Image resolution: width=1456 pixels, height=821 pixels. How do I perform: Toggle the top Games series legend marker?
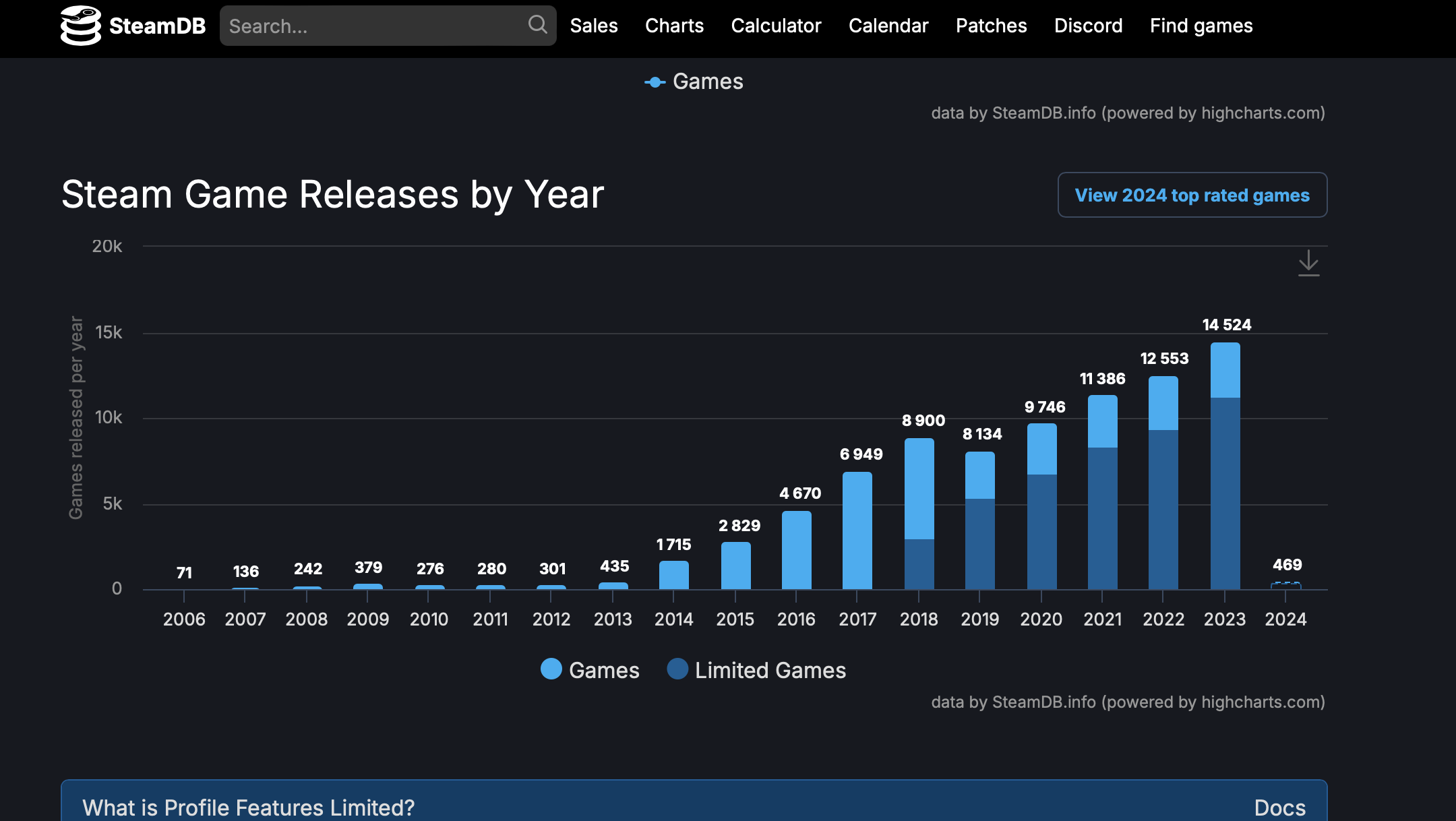coord(655,82)
